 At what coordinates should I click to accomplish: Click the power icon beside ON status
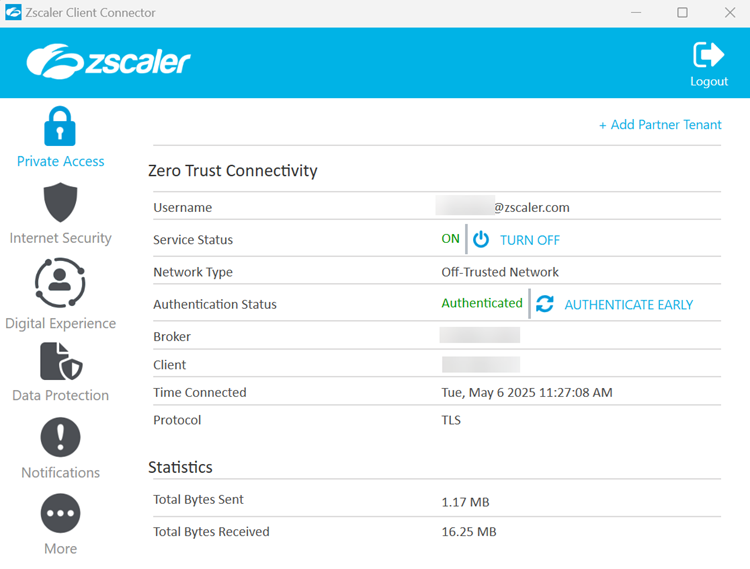481,240
